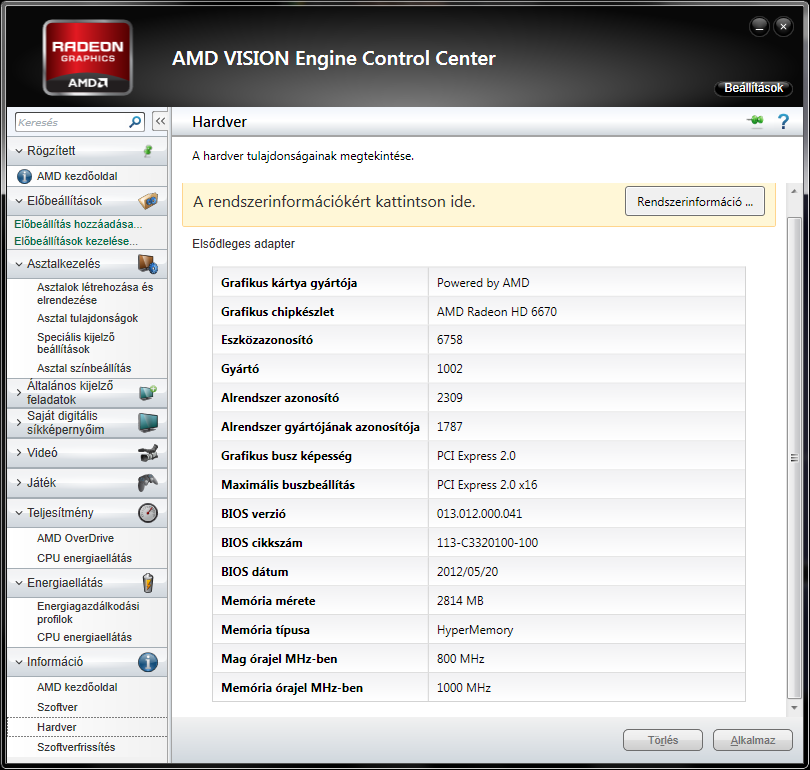Select the Memória mérete value 2814 MB
This screenshot has height=770, width=810.
point(460,601)
